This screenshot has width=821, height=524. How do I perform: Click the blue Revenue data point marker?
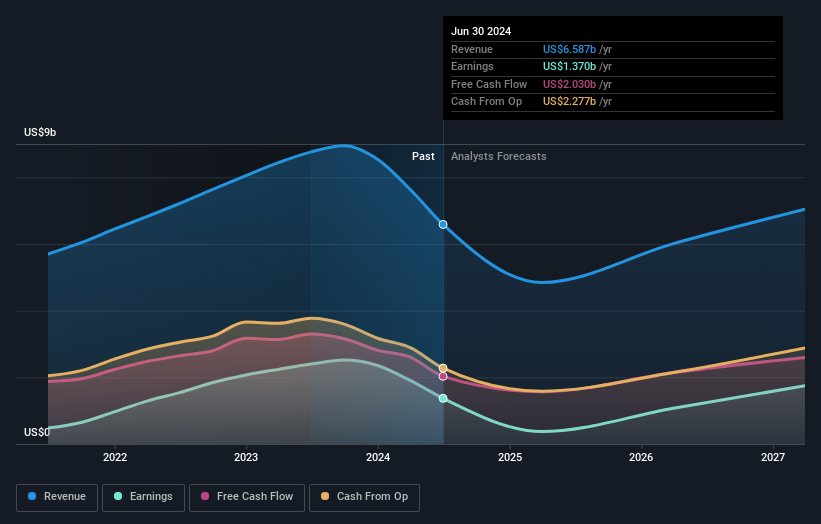pos(443,225)
